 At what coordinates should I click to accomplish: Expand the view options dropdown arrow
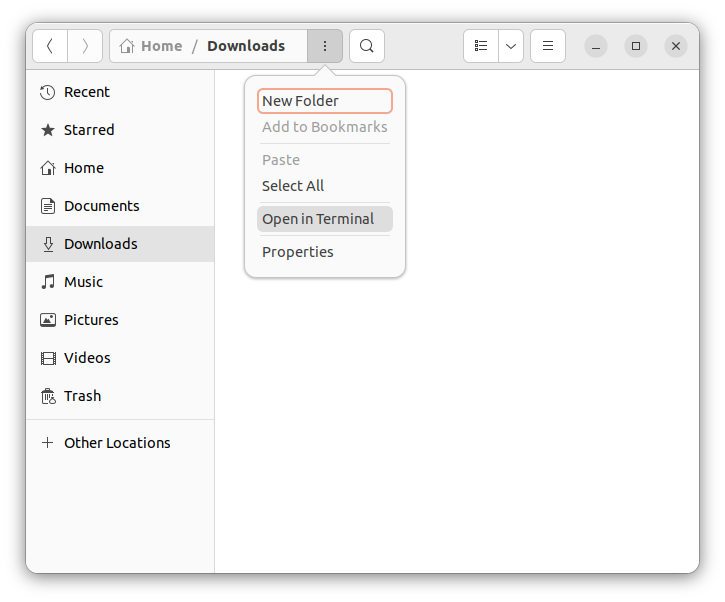[511, 46]
